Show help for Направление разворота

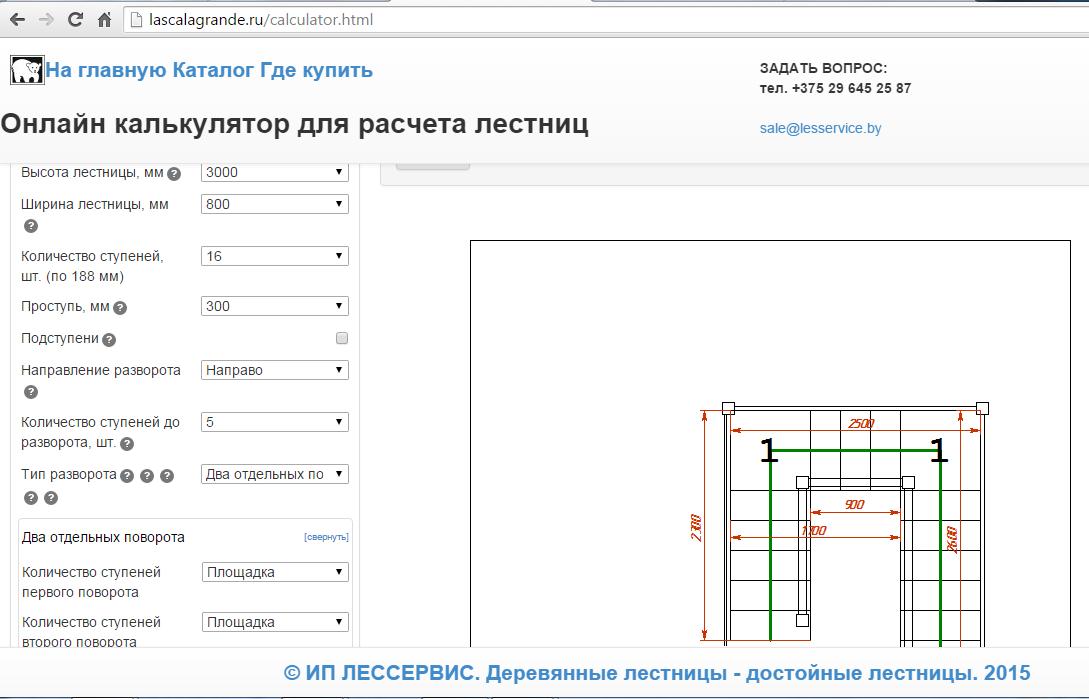[x=31, y=392]
